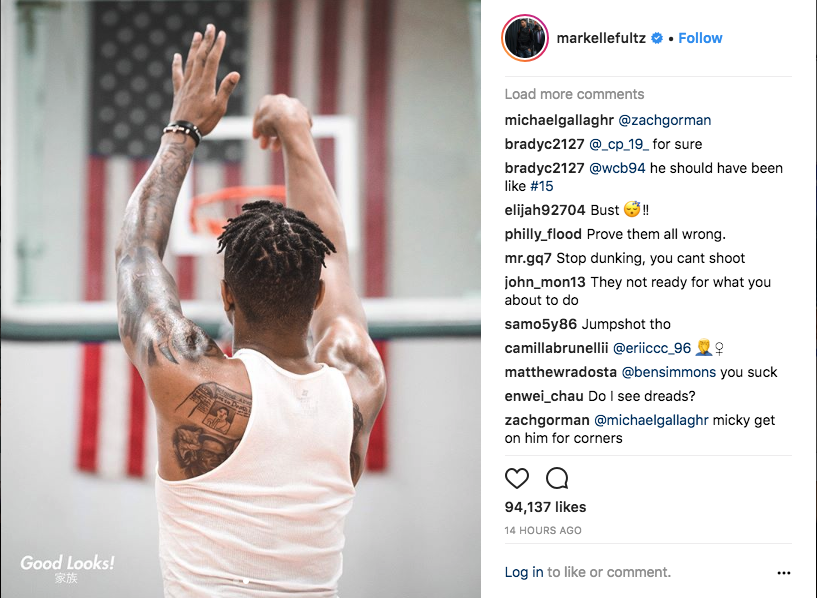This screenshot has width=817, height=598.
Task: Open the @eriiccc_96 mention
Action: click(x=652, y=348)
